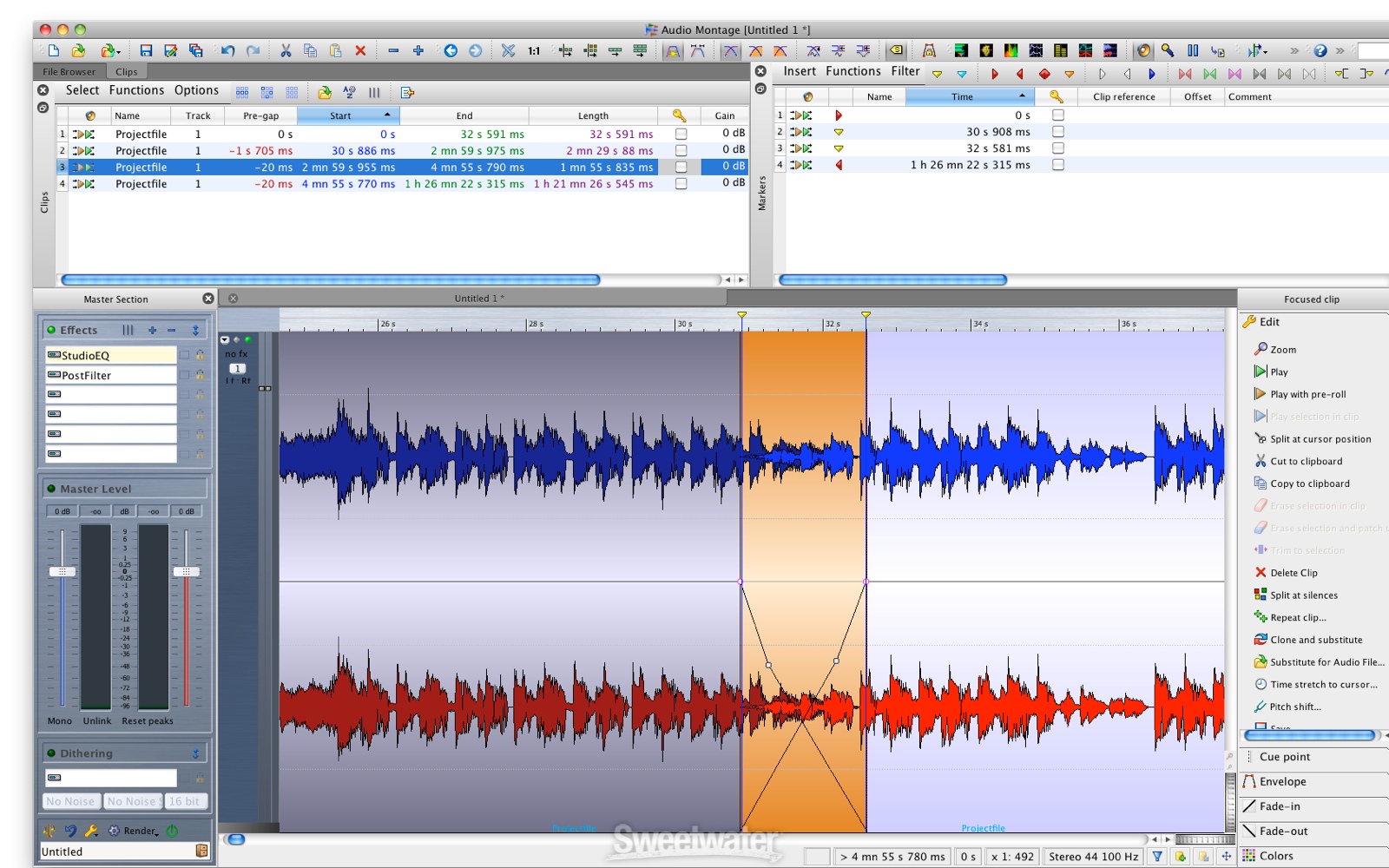Viewport: 1389px width, 868px height.
Task: Click Delete Clip in Focused clip panel
Action: pyautogui.click(x=1294, y=573)
